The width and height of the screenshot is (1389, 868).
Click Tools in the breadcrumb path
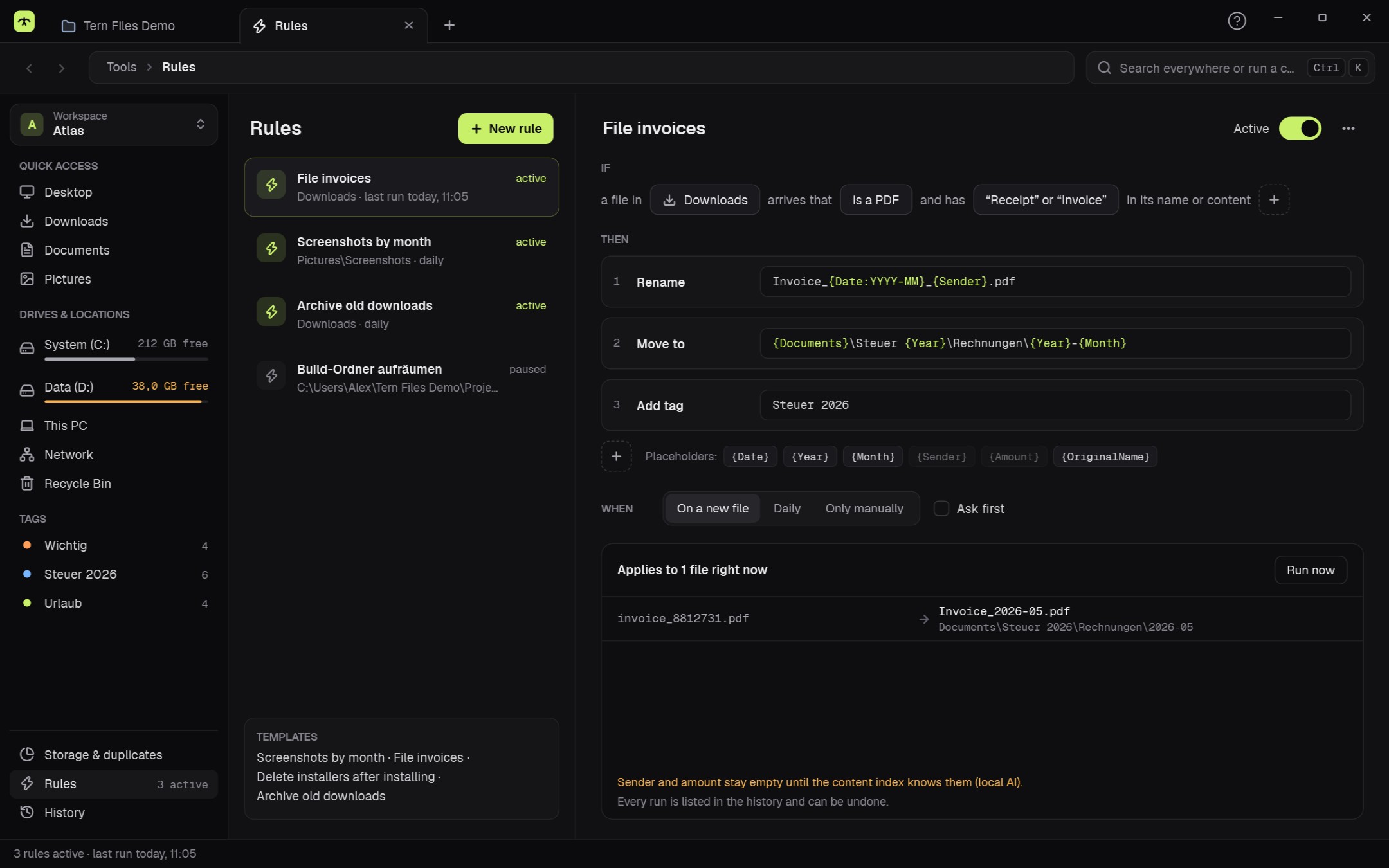[x=122, y=67]
